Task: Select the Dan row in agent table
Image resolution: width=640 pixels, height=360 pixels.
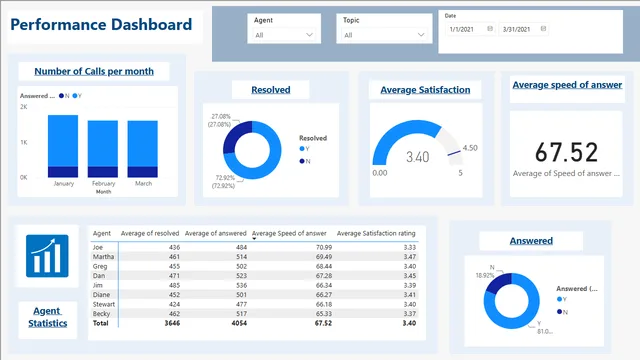Action: (x=254, y=276)
